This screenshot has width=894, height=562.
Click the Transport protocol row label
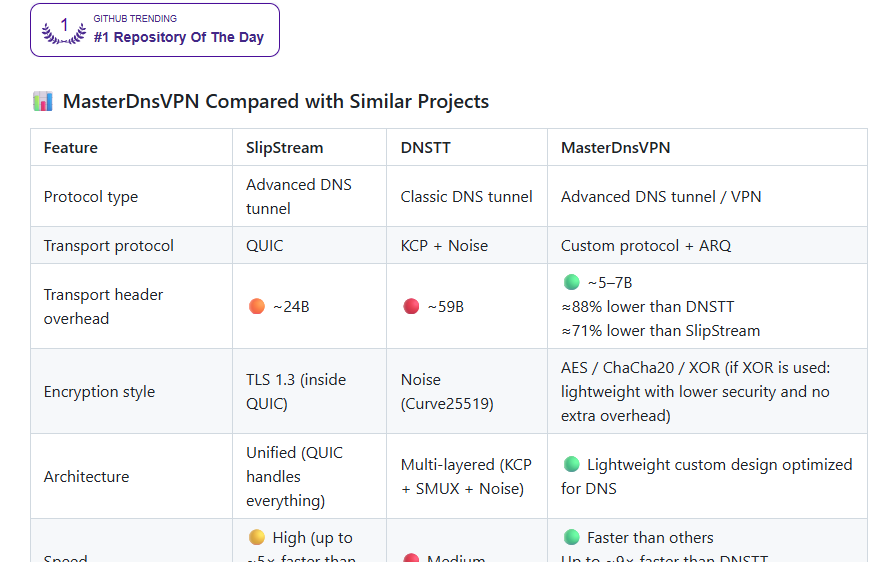[x=108, y=246]
